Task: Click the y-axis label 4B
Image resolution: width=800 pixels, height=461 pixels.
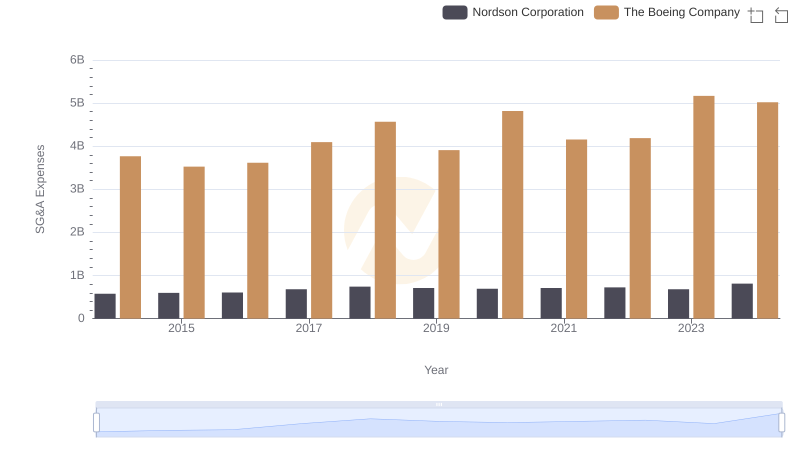Action: click(77, 146)
